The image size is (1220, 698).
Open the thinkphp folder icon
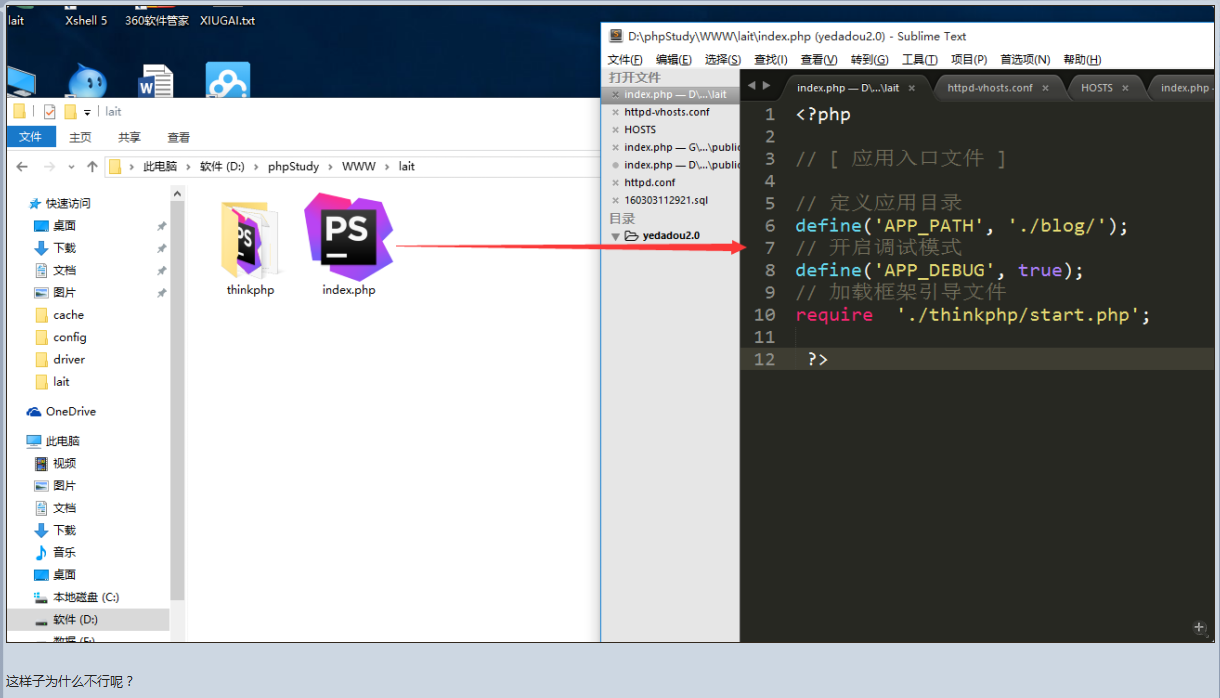click(248, 240)
